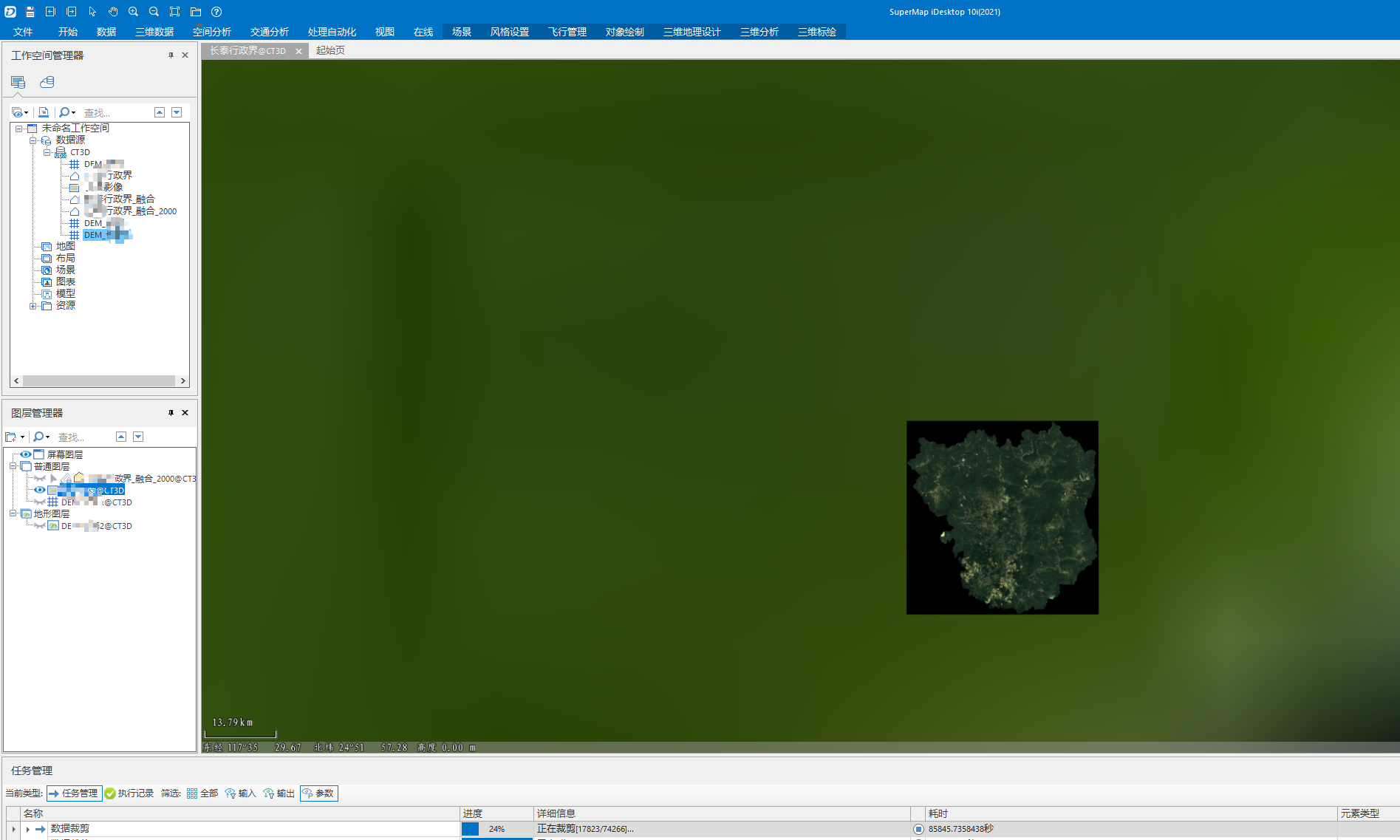The width and height of the screenshot is (1400, 840).
Task: Switch to local workspace view icon
Action: (18, 82)
